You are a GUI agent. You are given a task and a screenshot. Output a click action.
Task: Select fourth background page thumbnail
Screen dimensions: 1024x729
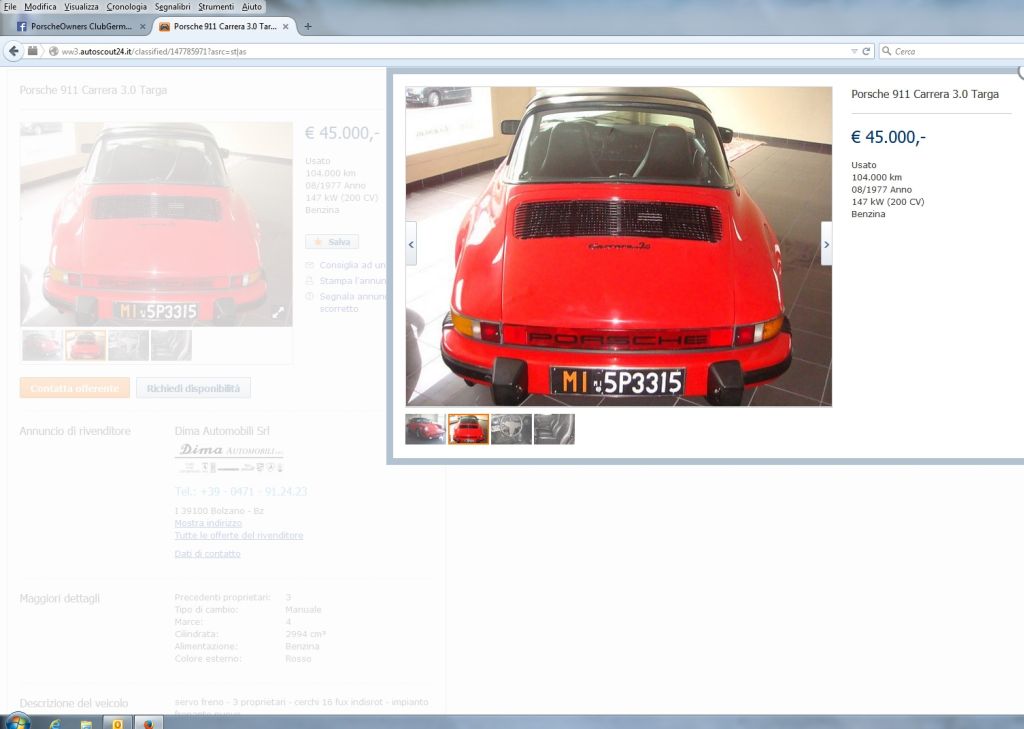click(x=171, y=345)
